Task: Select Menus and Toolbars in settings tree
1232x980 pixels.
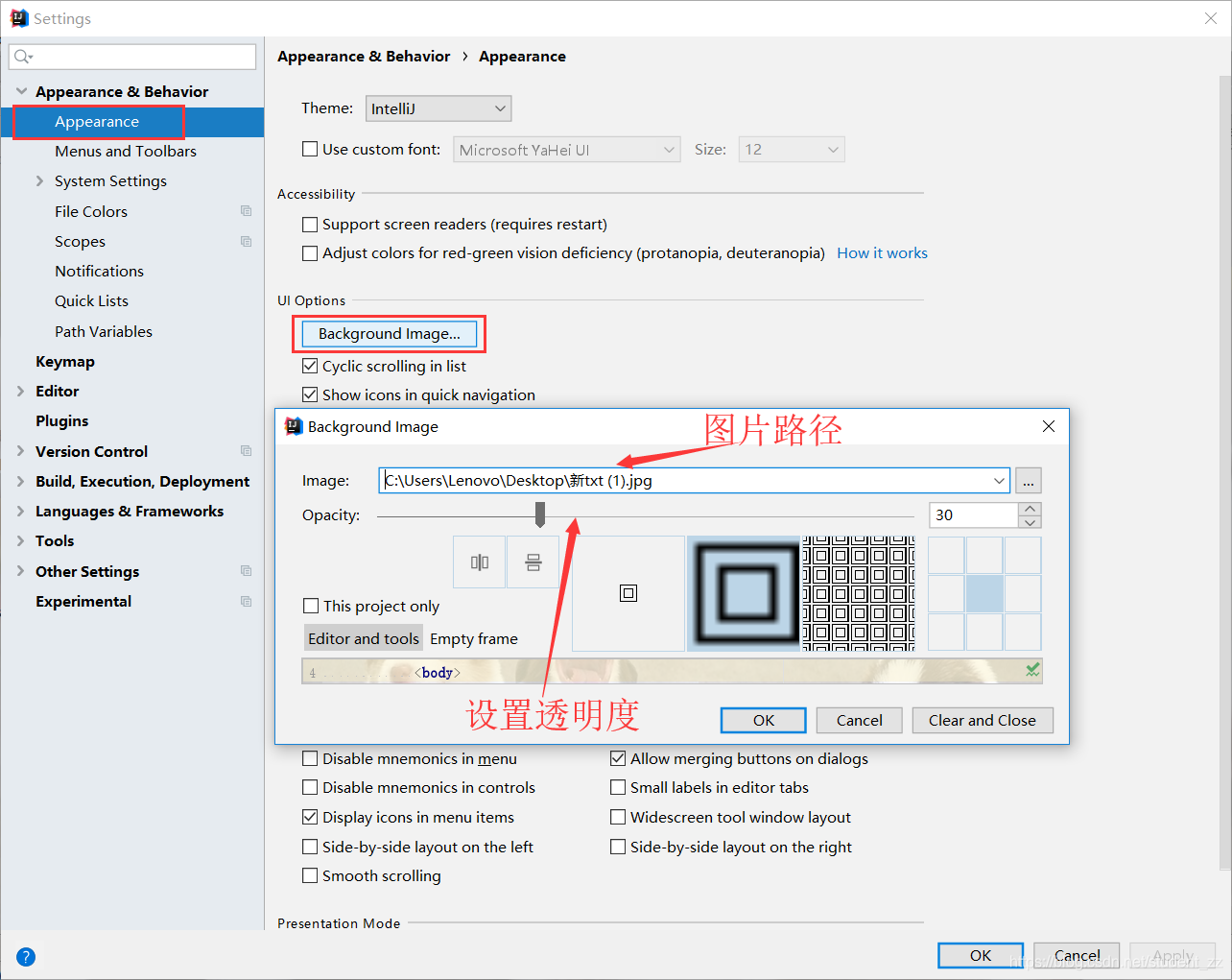Action: (126, 151)
